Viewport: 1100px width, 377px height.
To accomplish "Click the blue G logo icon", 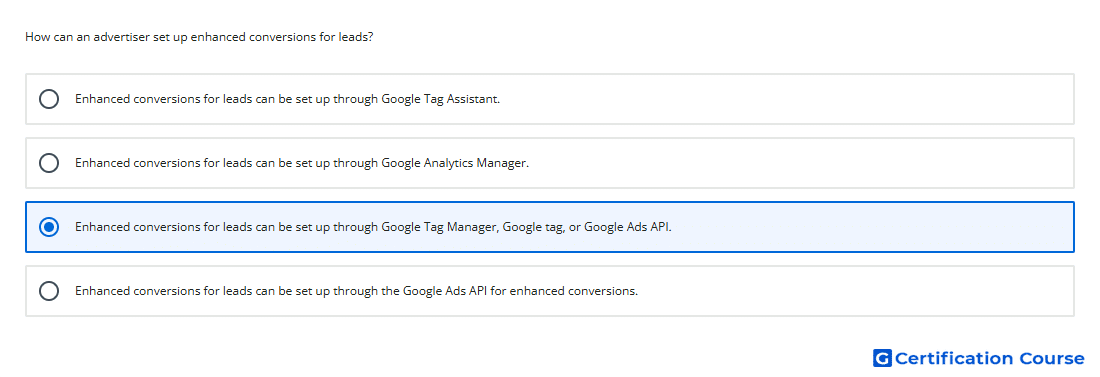I will tap(882, 358).
